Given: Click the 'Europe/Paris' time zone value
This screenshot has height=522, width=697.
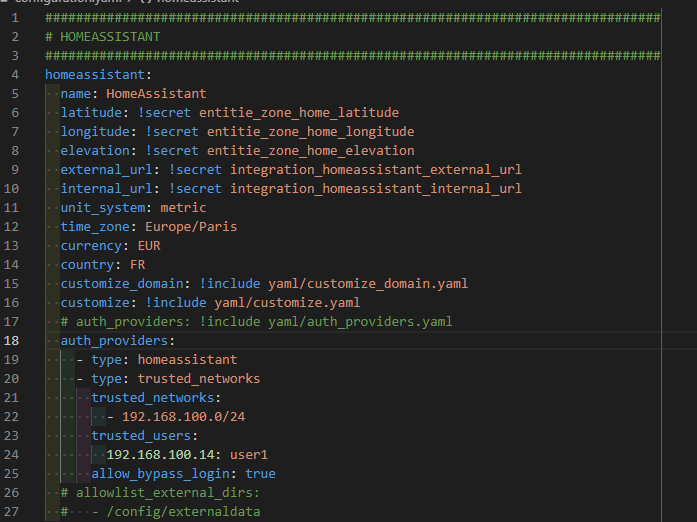Looking at the screenshot, I should point(191,227).
